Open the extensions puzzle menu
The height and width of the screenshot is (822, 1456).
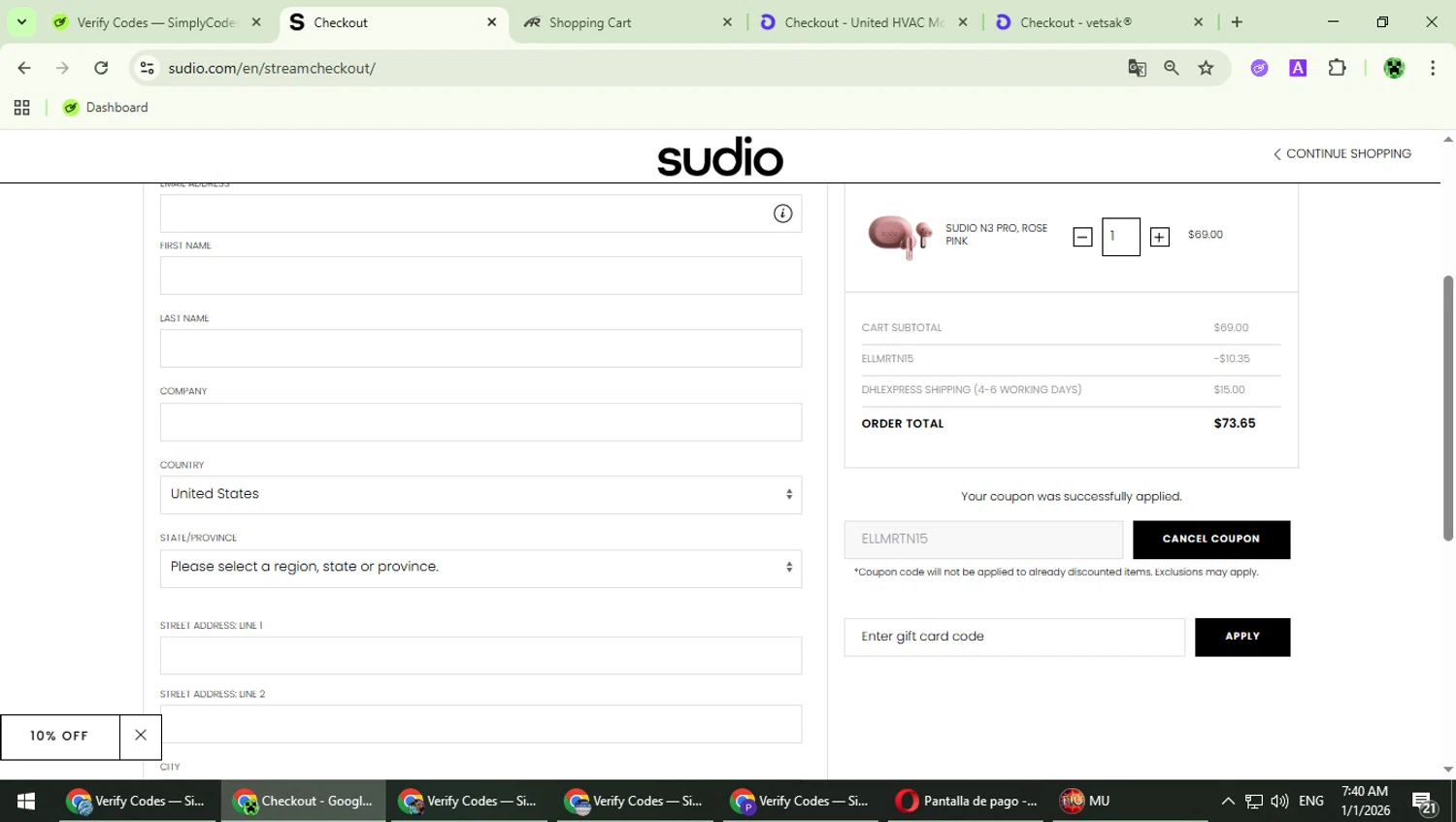pyautogui.click(x=1337, y=68)
